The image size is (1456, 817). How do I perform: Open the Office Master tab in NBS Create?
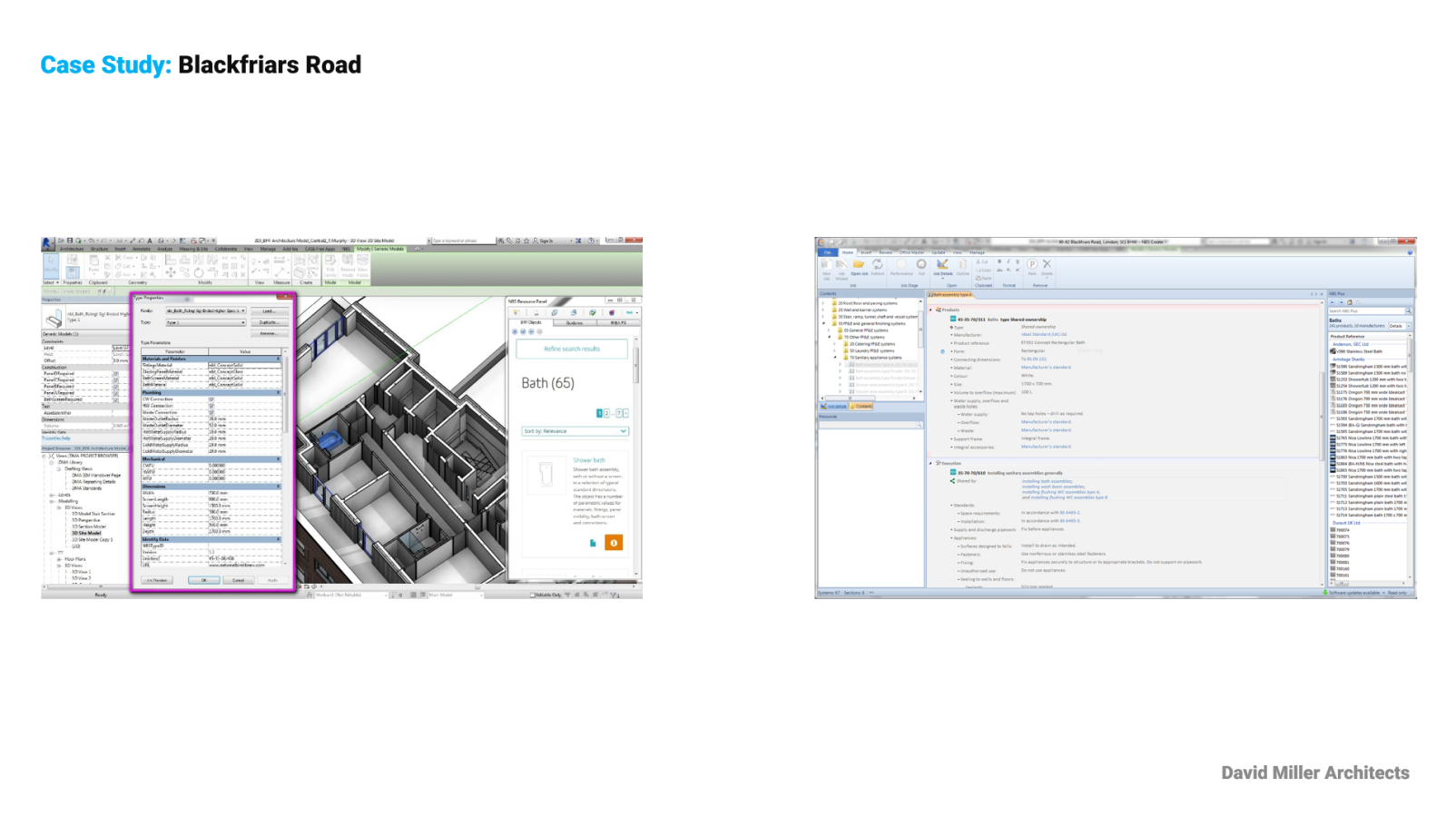pyautogui.click(x=911, y=252)
